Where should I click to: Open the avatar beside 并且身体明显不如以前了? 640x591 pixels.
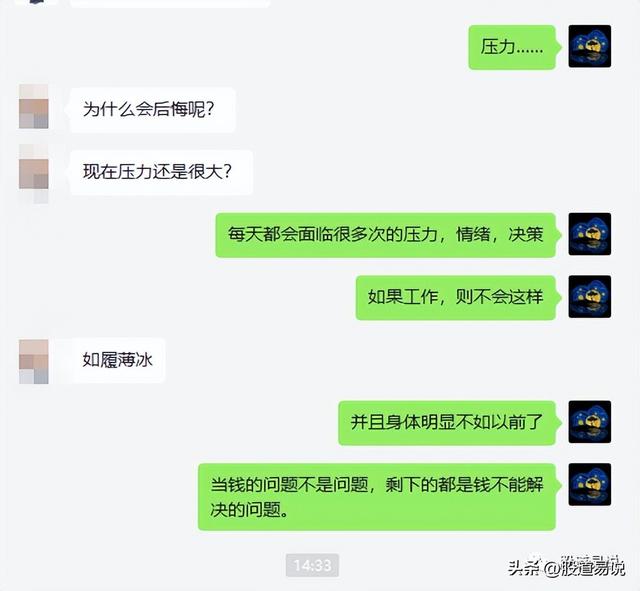coord(589,422)
